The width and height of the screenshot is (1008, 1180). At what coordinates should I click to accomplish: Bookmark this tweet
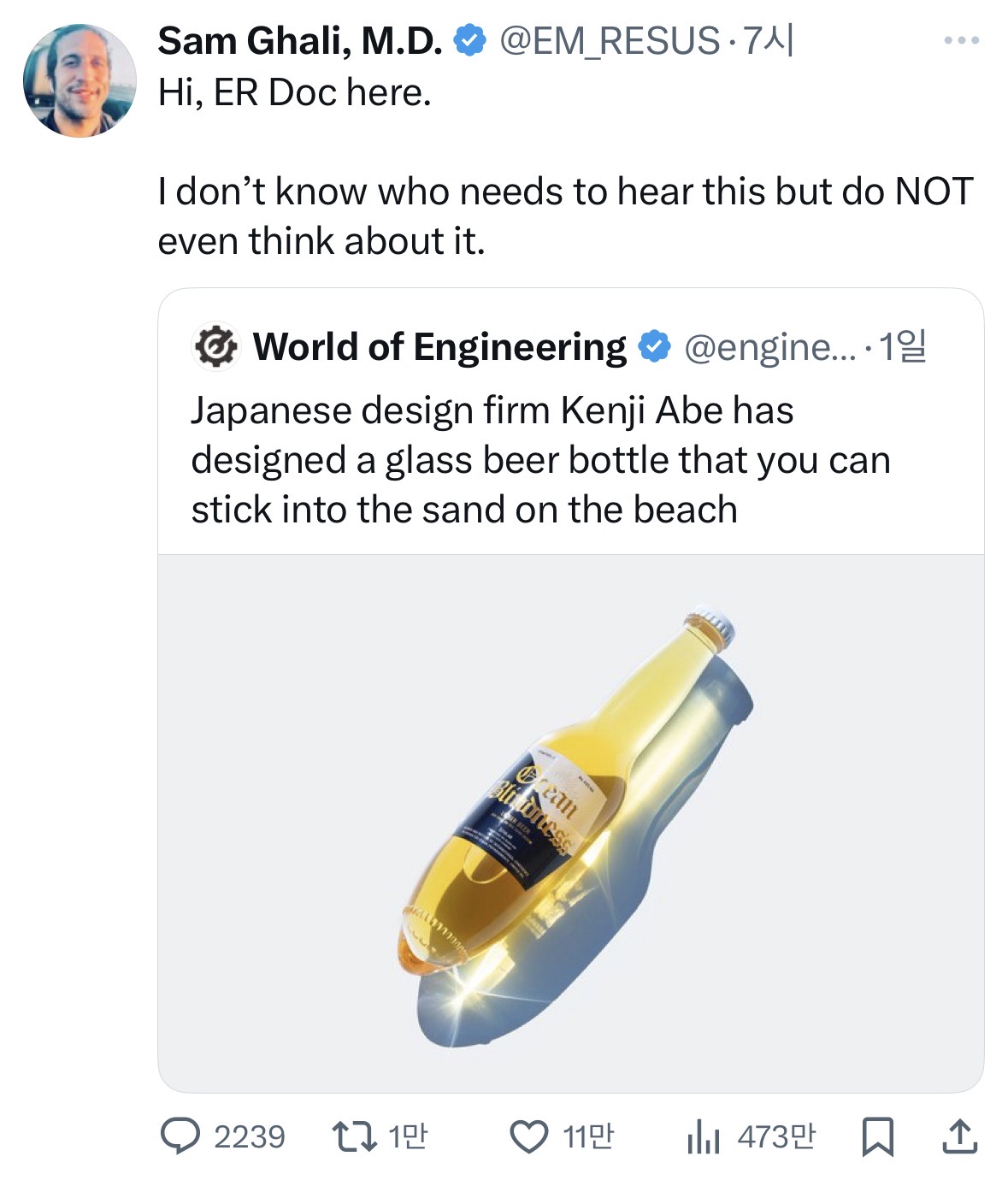click(x=877, y=1136)
